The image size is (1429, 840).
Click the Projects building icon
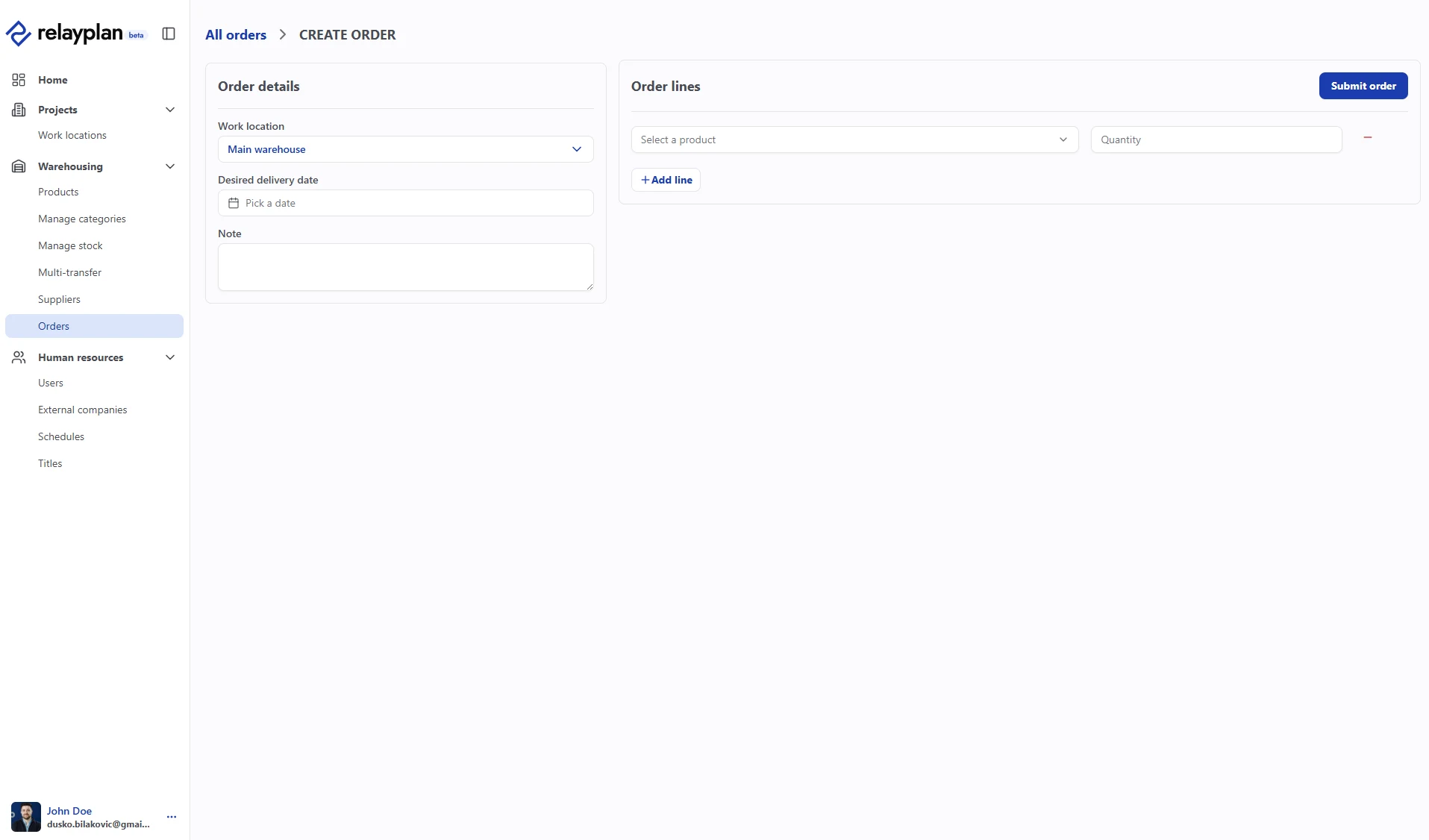point(19,110)
